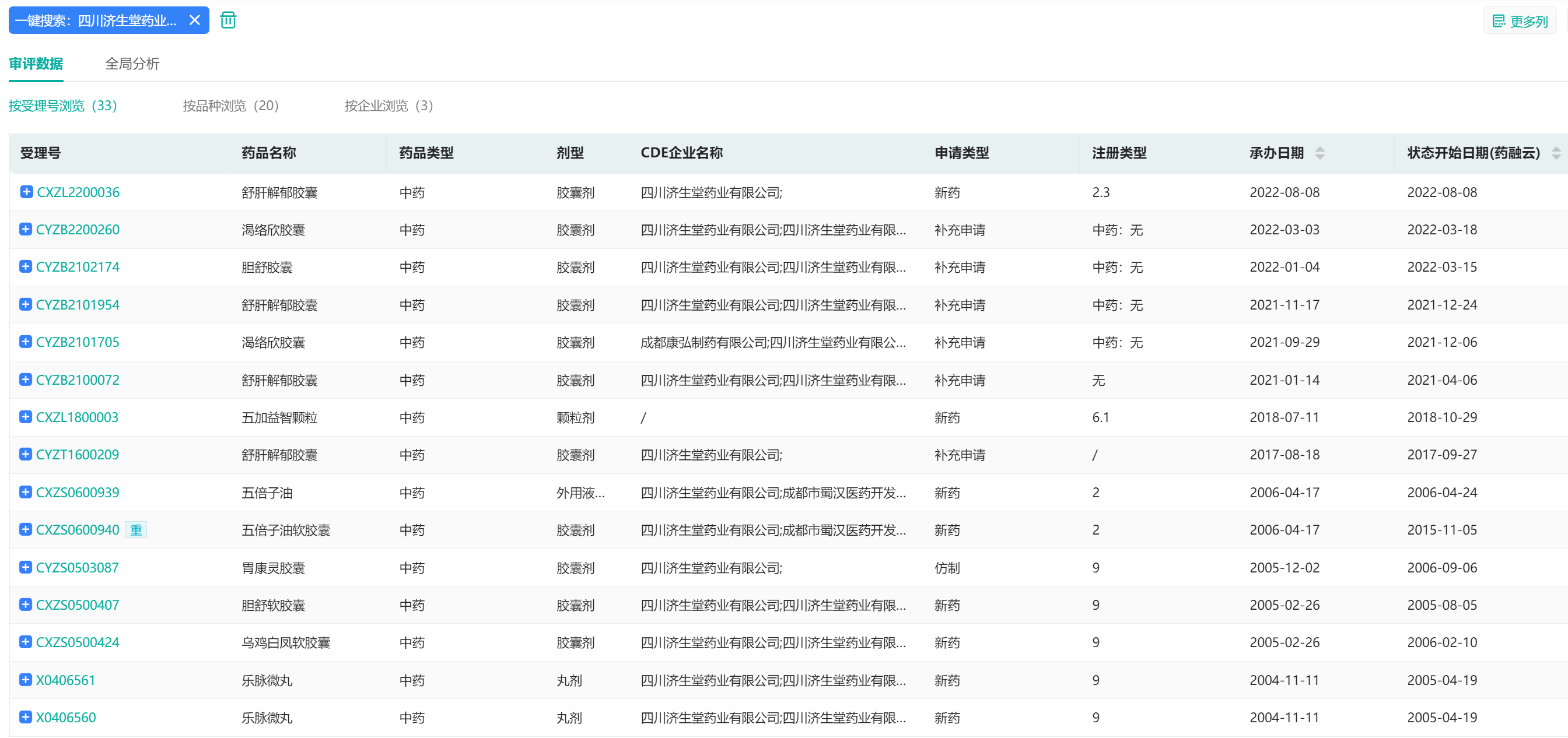Sort by 承办日期 column arrows

(1319, 153)
